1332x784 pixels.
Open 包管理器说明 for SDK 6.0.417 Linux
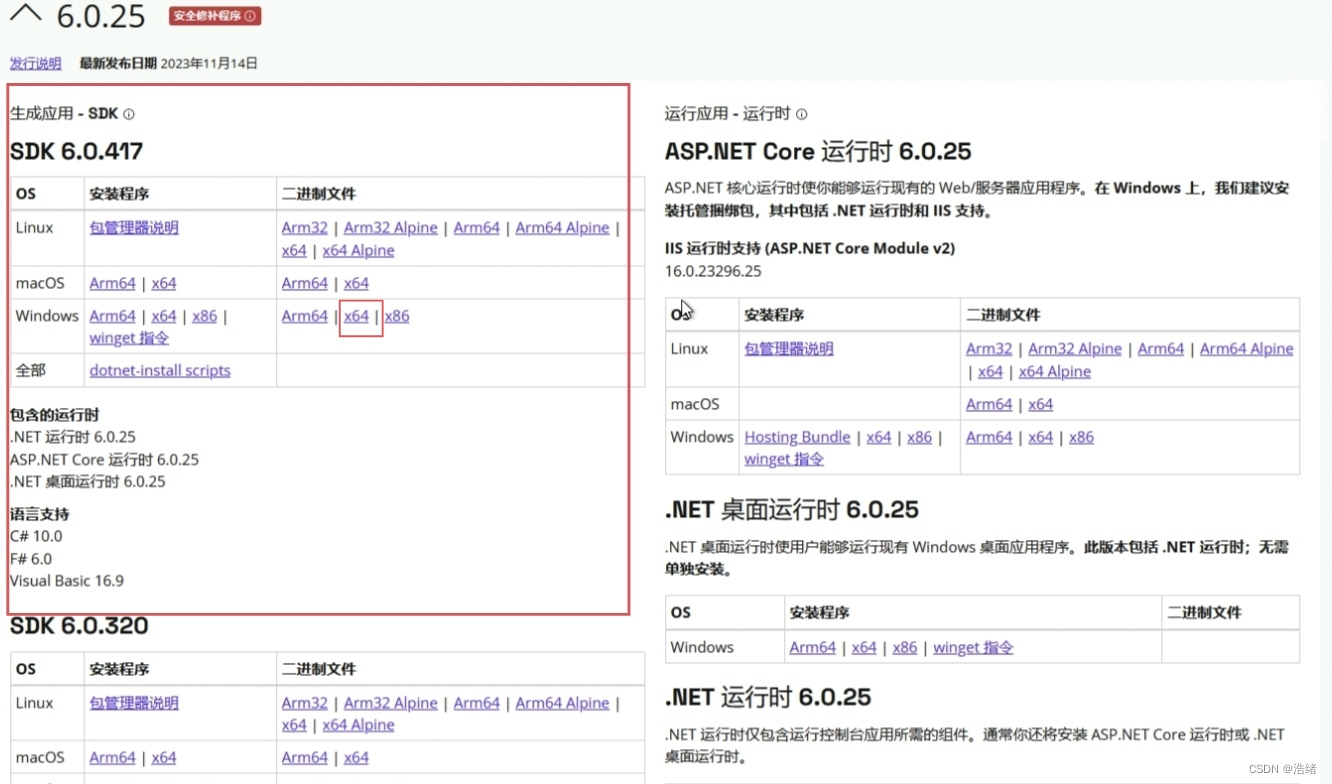134,228
